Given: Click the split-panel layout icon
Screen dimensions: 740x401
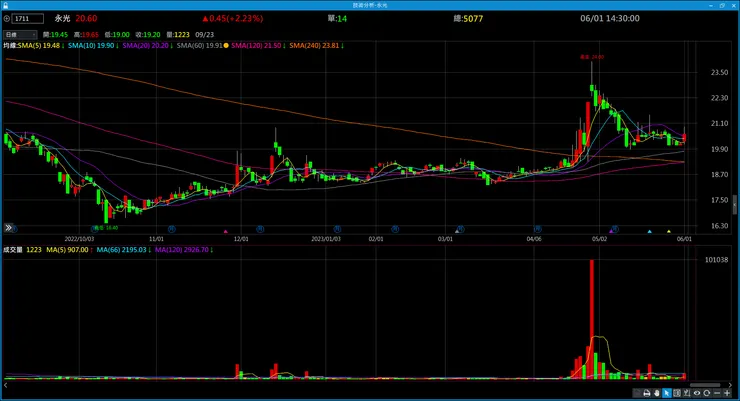Looking at the screenshot, I should click(x=677, y=393).
